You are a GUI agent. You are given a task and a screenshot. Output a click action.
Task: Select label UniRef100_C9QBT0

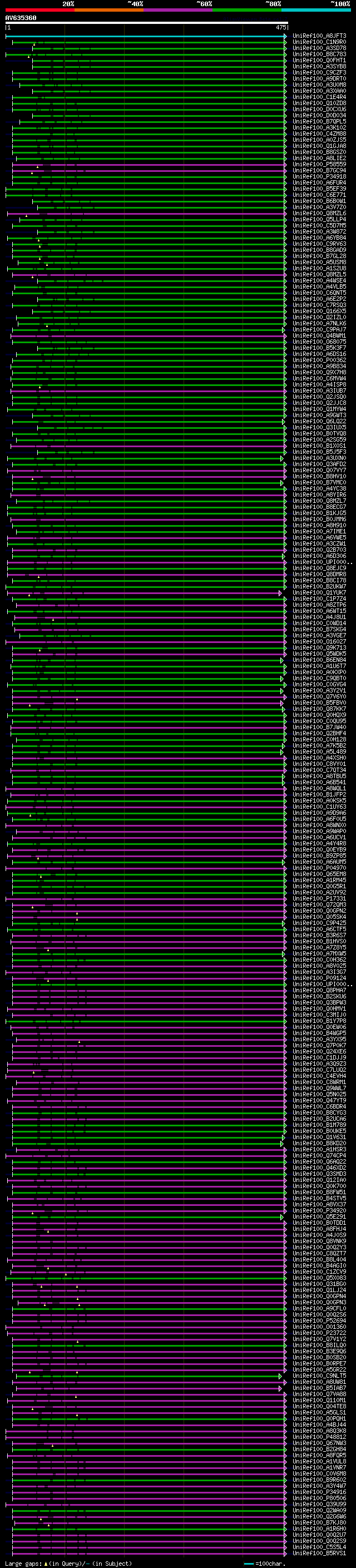319,678
